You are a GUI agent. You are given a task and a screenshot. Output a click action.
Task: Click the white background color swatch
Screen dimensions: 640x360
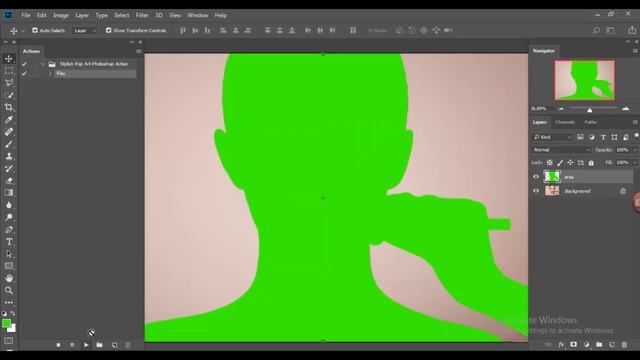pyautogui.click(x=13, y=329)
